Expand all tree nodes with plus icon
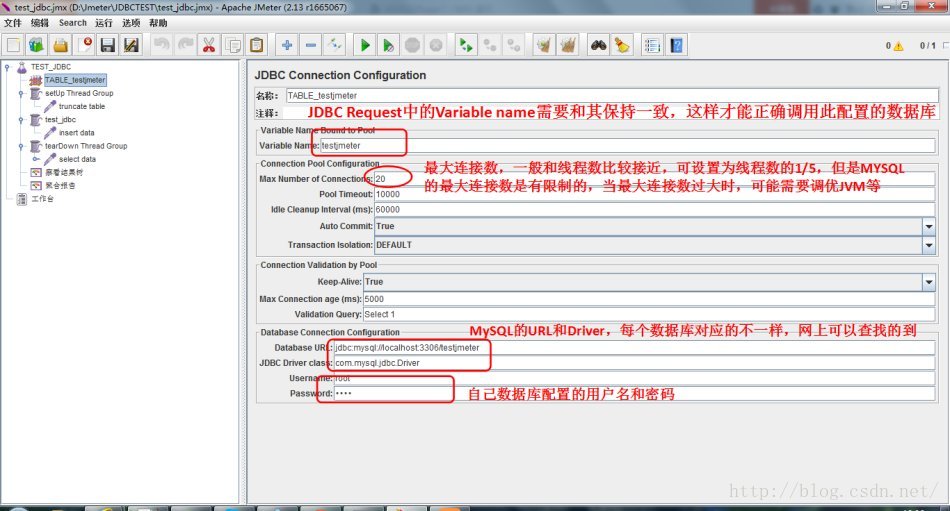Screen dimensions: 950x511 coord(287,45)
